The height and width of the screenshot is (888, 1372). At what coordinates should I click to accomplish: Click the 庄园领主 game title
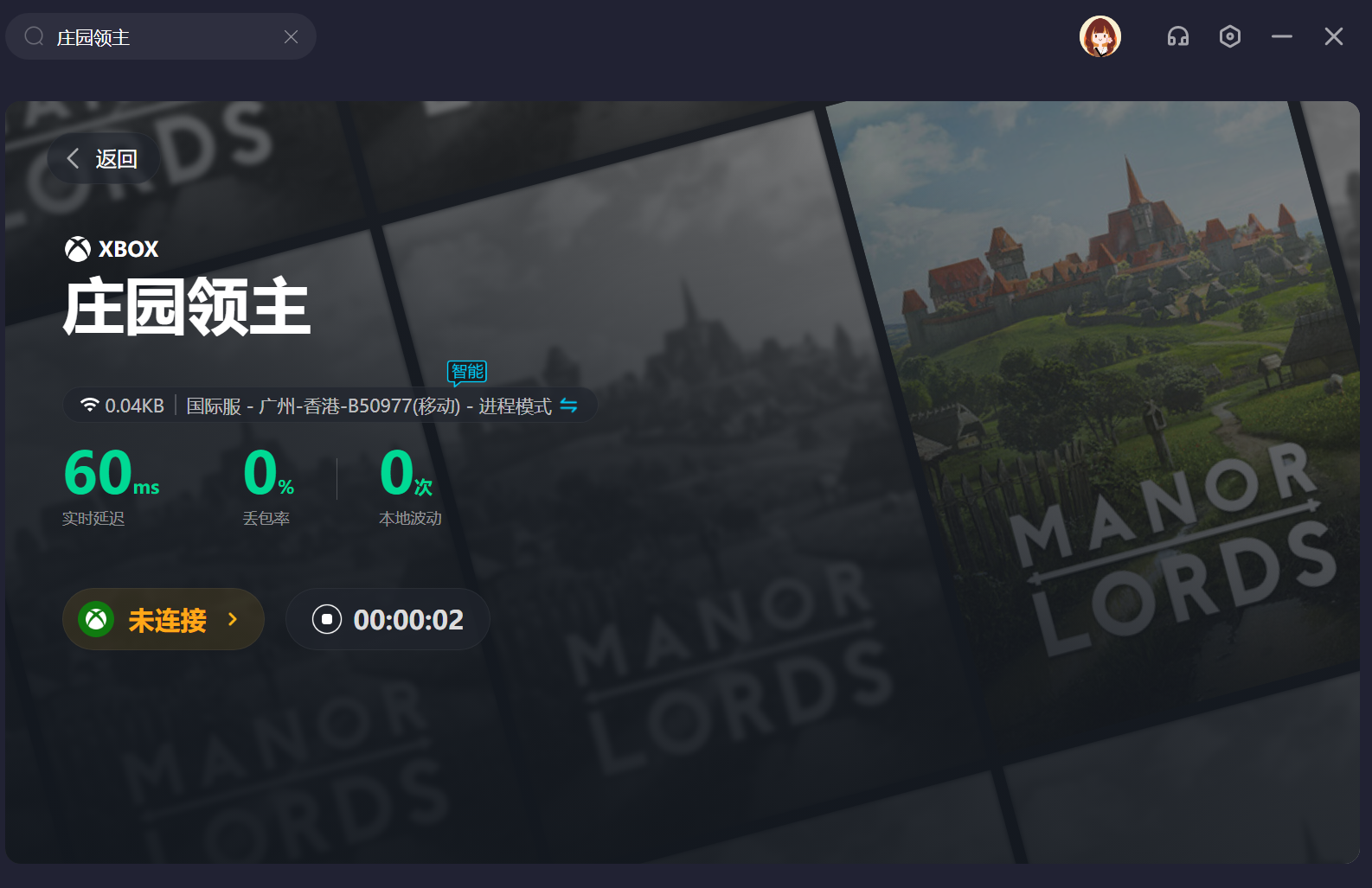point(187,307)
